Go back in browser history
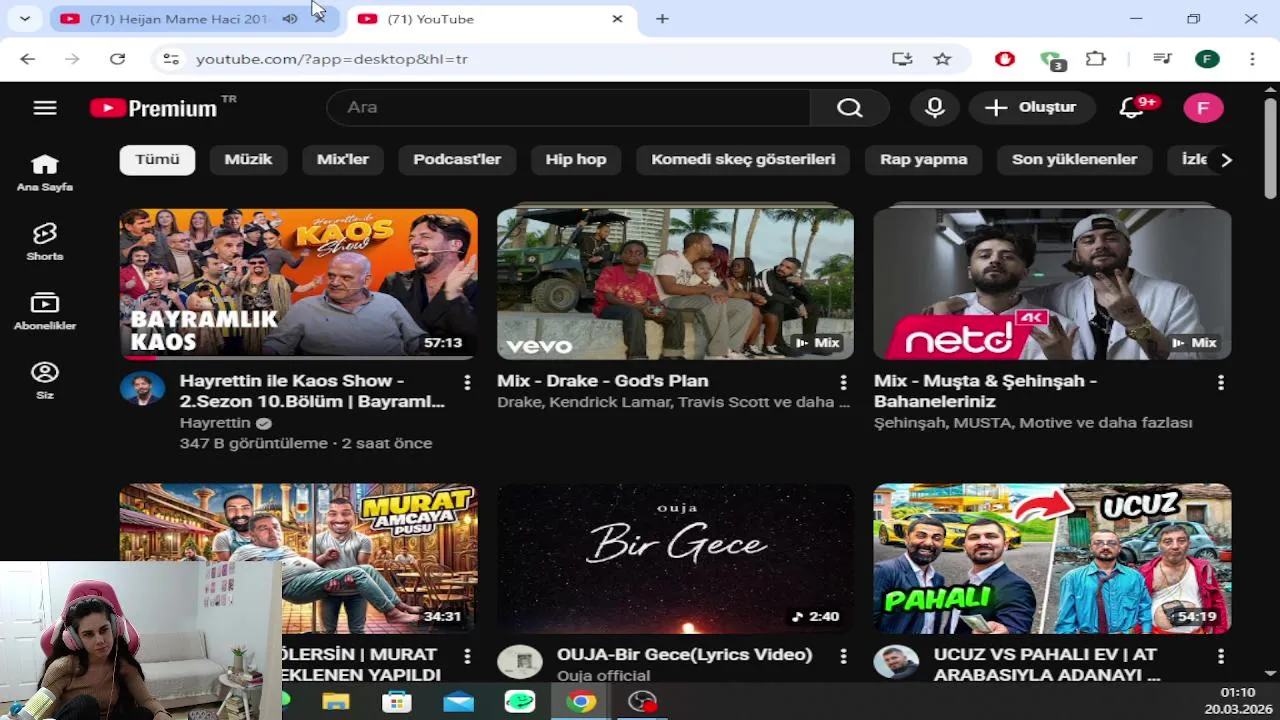 click(x=28, y=59)
